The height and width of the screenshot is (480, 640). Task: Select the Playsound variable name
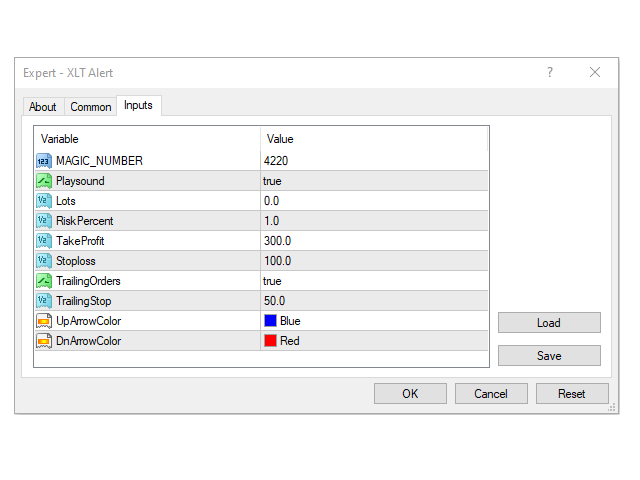(x=80, y=181)
